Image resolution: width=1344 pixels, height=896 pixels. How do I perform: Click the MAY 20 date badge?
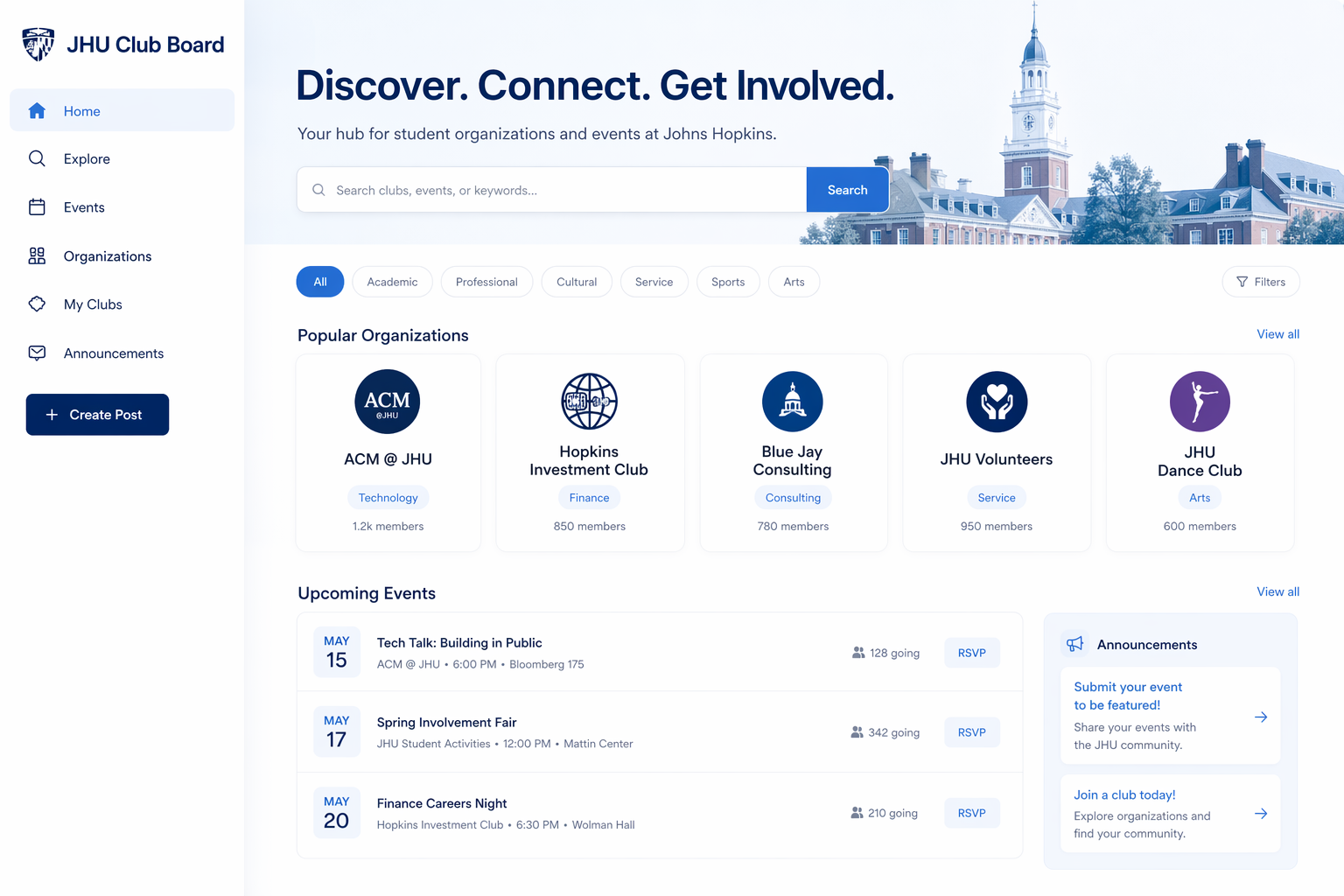coord(337,813)
